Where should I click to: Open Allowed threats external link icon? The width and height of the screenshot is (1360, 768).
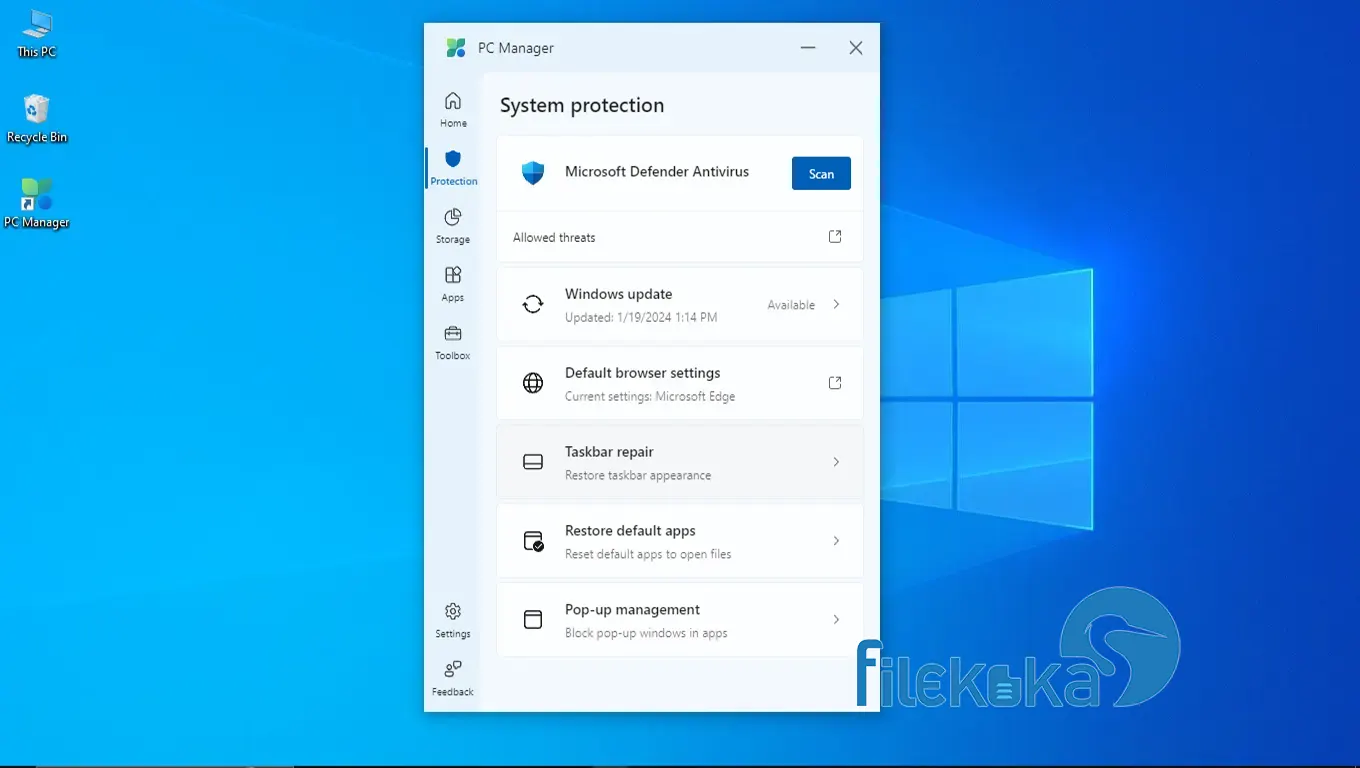835,237
